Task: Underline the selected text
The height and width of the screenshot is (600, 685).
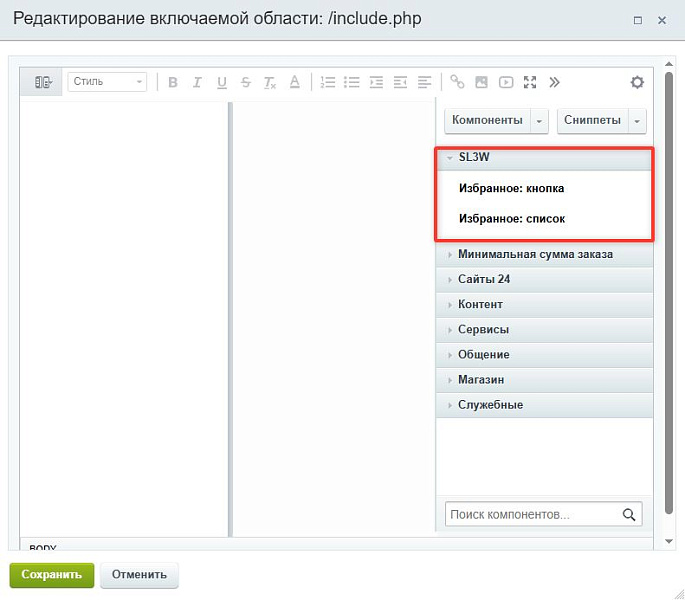Action: point(222,82)
